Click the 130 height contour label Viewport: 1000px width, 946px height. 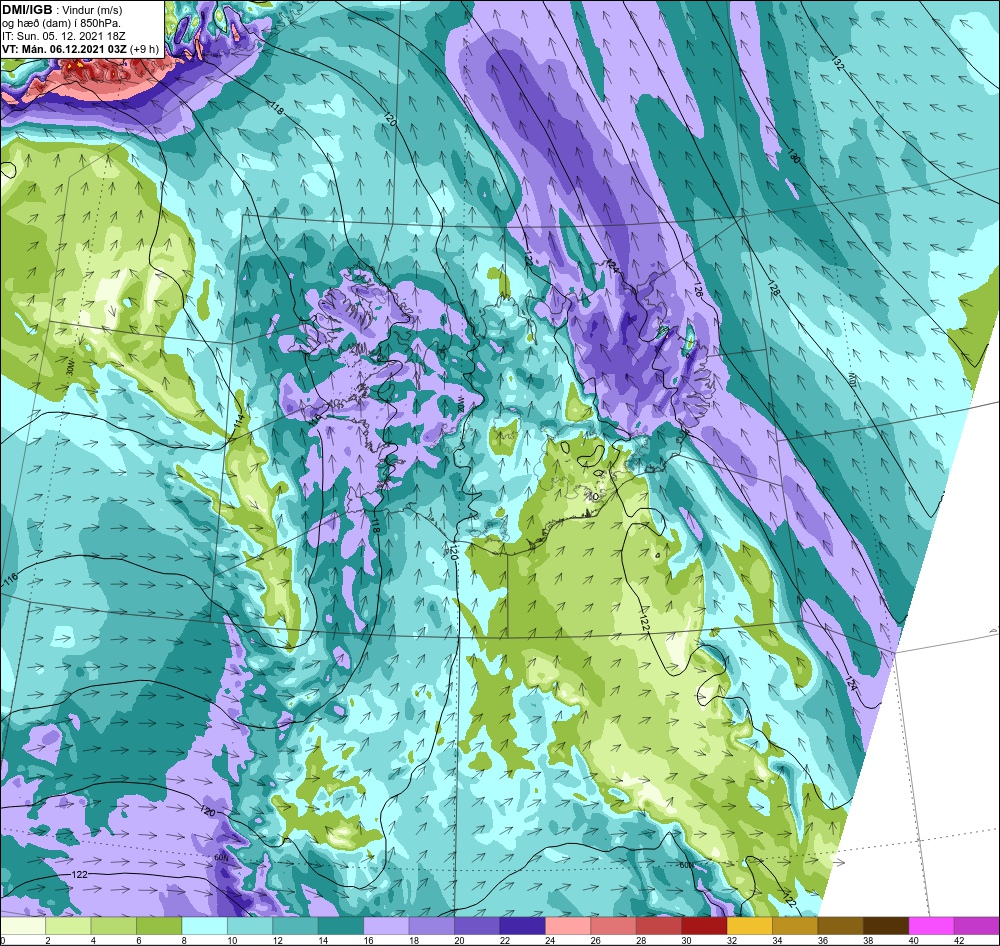coord(792,156)
